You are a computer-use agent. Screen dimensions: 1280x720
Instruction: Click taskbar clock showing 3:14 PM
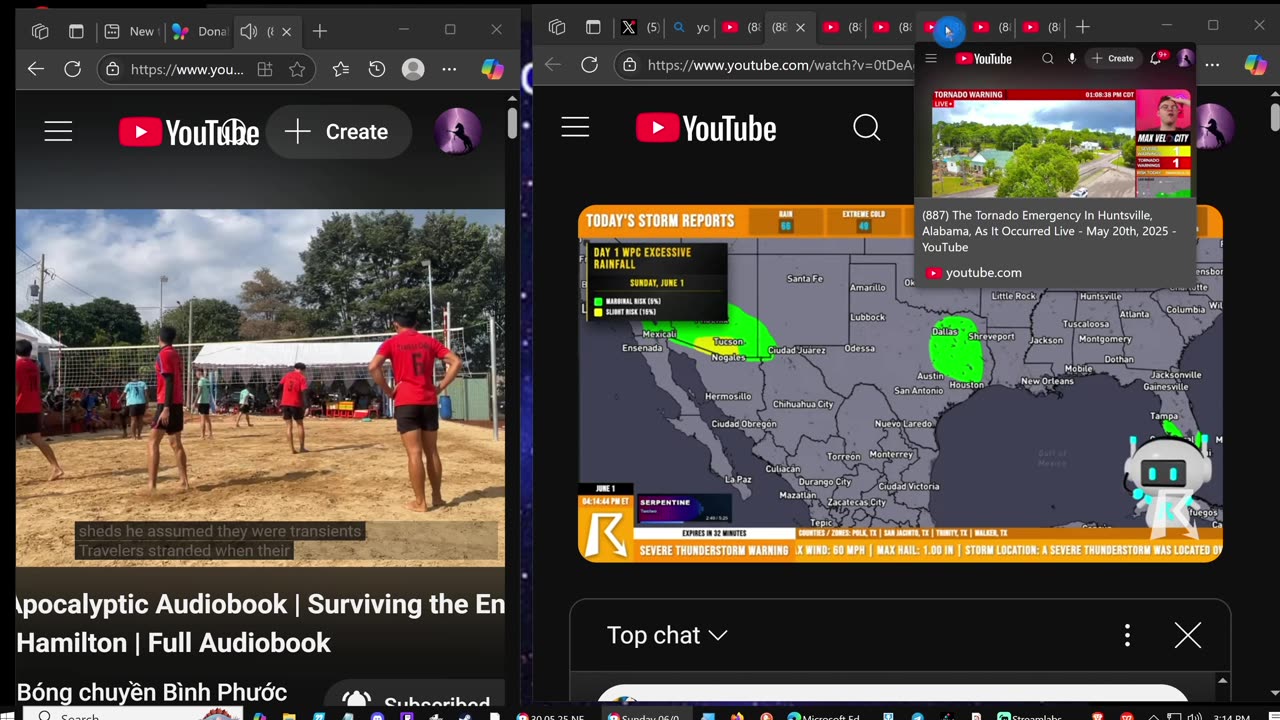tap(1230, 715)
